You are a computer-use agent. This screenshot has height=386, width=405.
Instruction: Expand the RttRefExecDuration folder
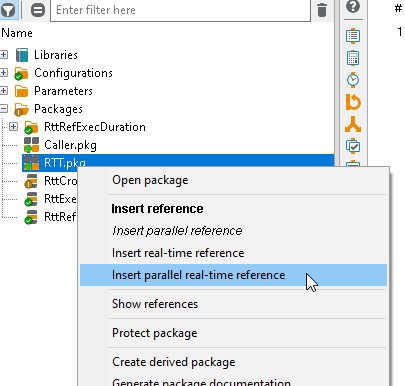tap(14, 127)
